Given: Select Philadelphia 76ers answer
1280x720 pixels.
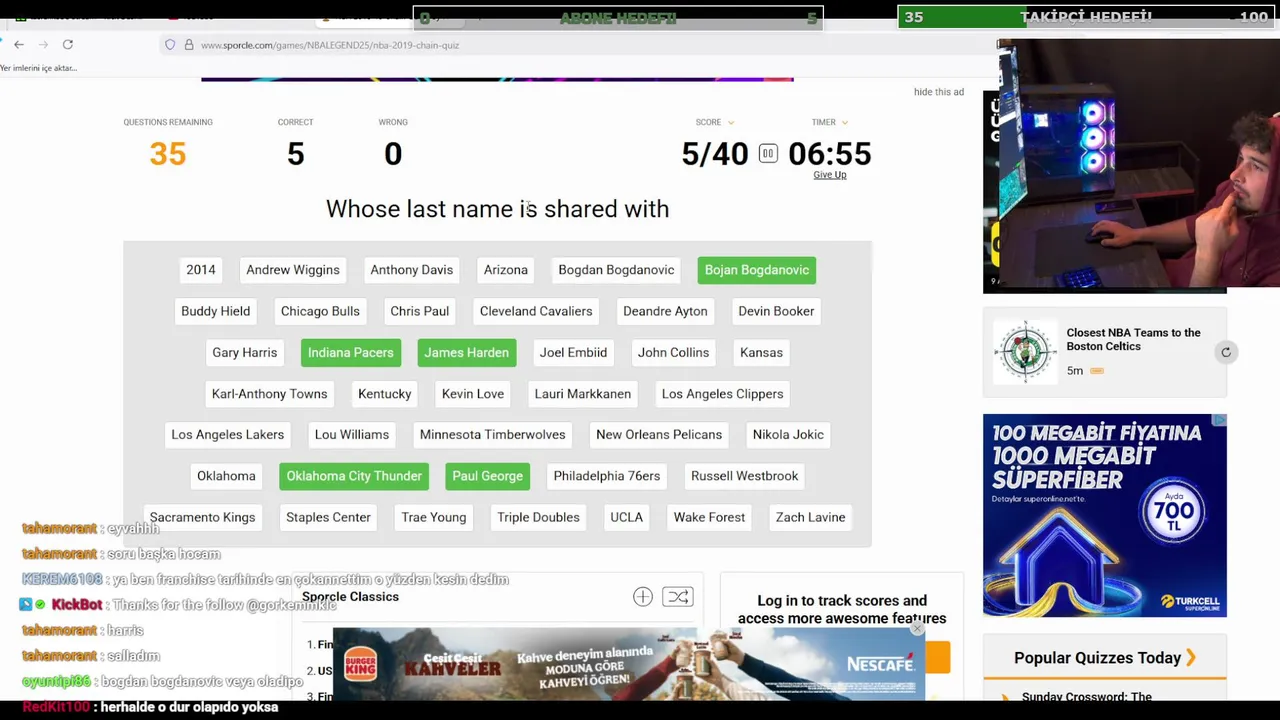Looking at the screenshot, I should coord(607,476).
